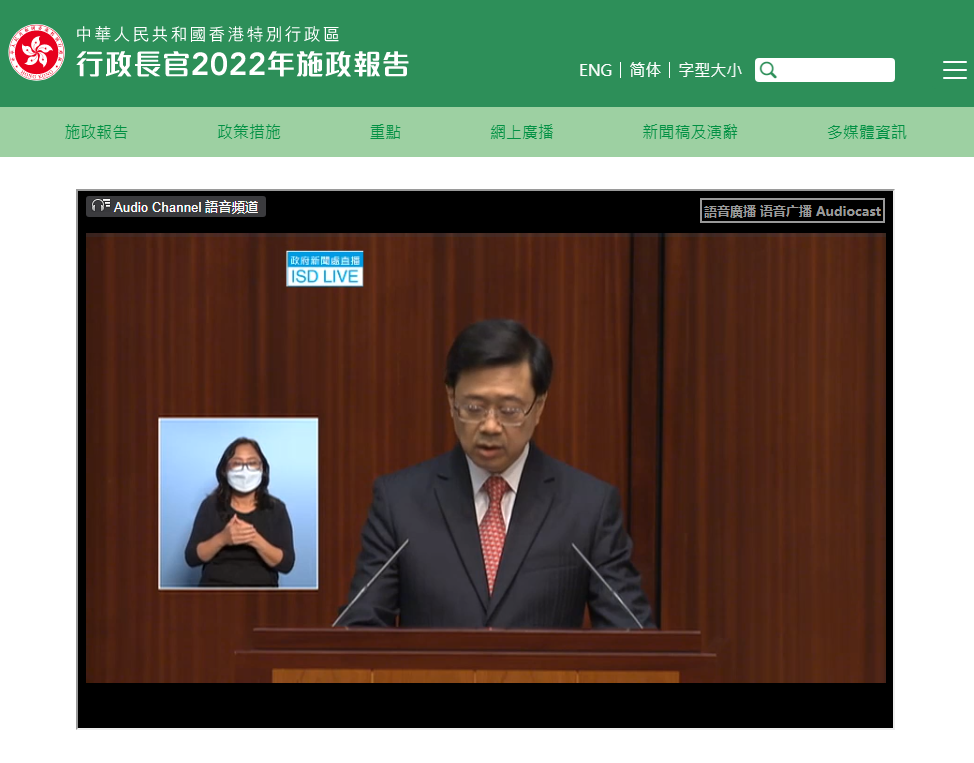Click the 語音廣播 Audiocast button
Image resolution: width=974 pixels, height=763 pixels.
point(792,211)
